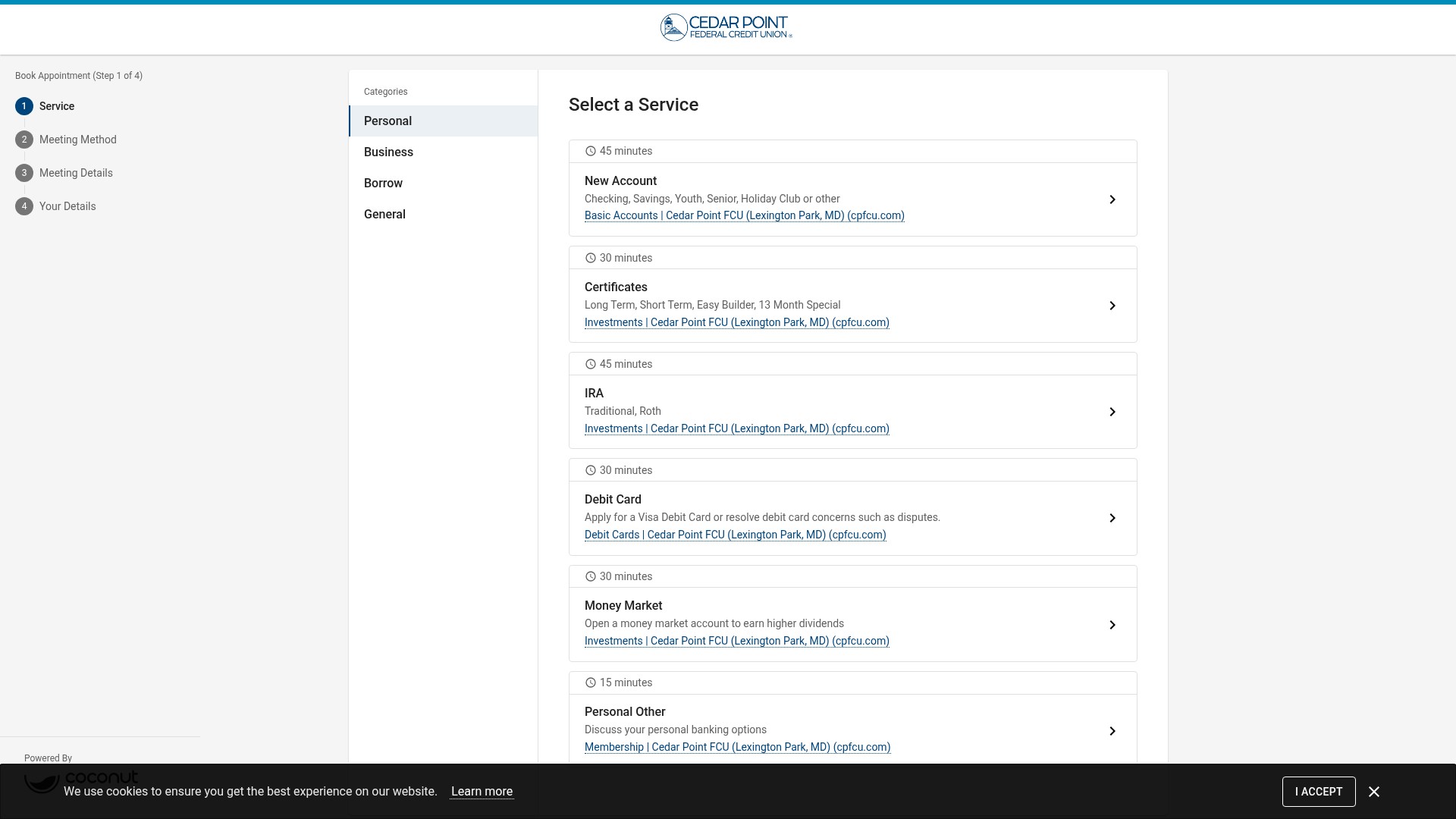Click the step 1 Service circle icon
Image resolution: width=1456 pixels, height=819 pixels.
24,106
